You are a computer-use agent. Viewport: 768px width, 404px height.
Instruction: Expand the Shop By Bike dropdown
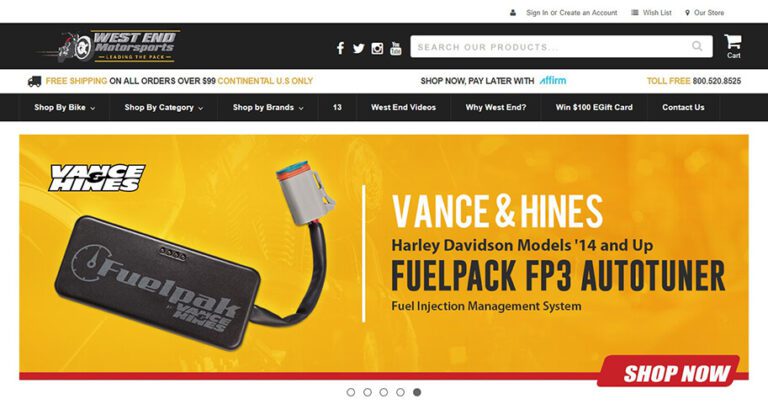click(64, 107)
